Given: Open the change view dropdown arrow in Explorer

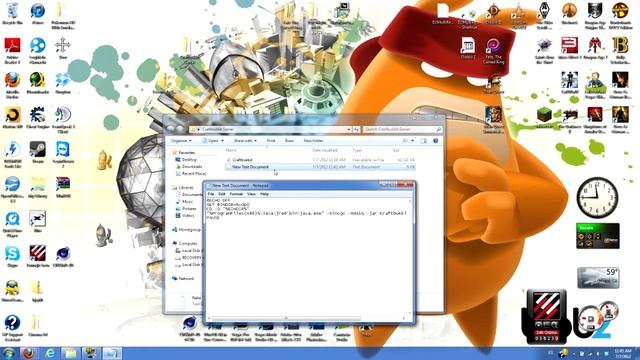Looking at the screenshot, I should point(412,141).
